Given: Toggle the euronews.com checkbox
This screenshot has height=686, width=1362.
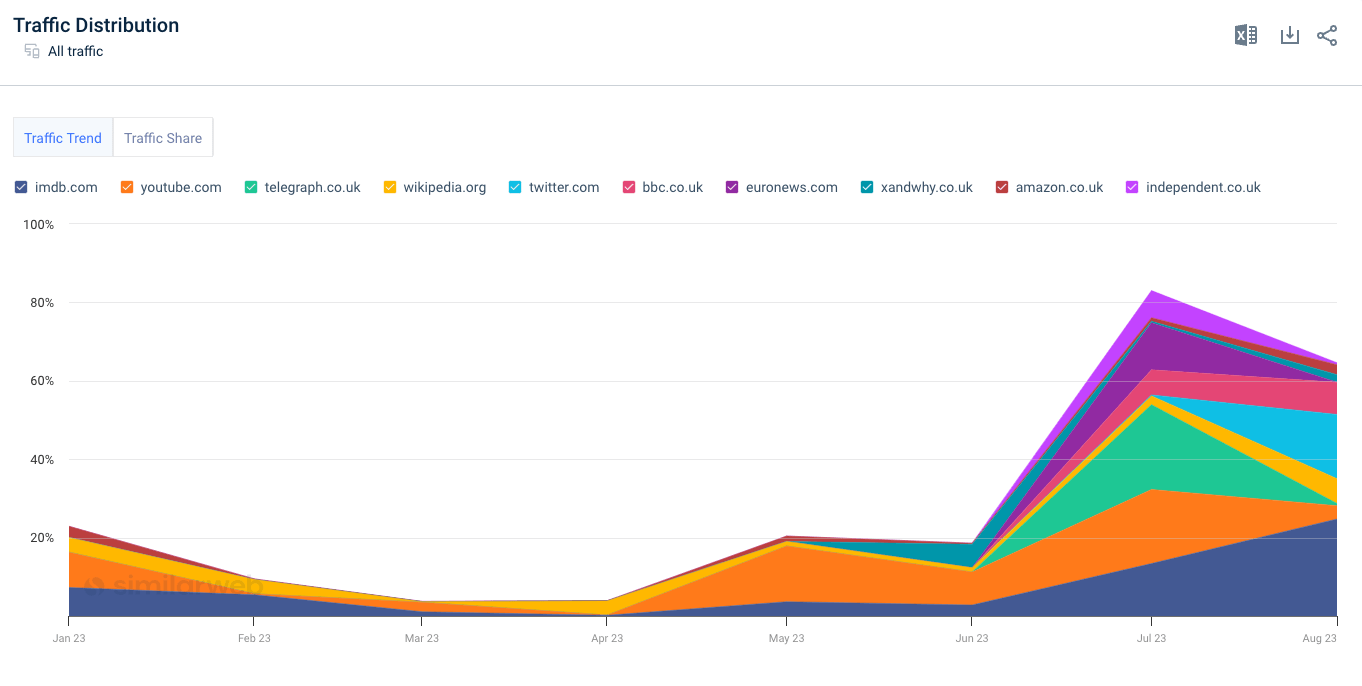Looking at the screenshot, I should pyautogui.click(x=732, y=186).
